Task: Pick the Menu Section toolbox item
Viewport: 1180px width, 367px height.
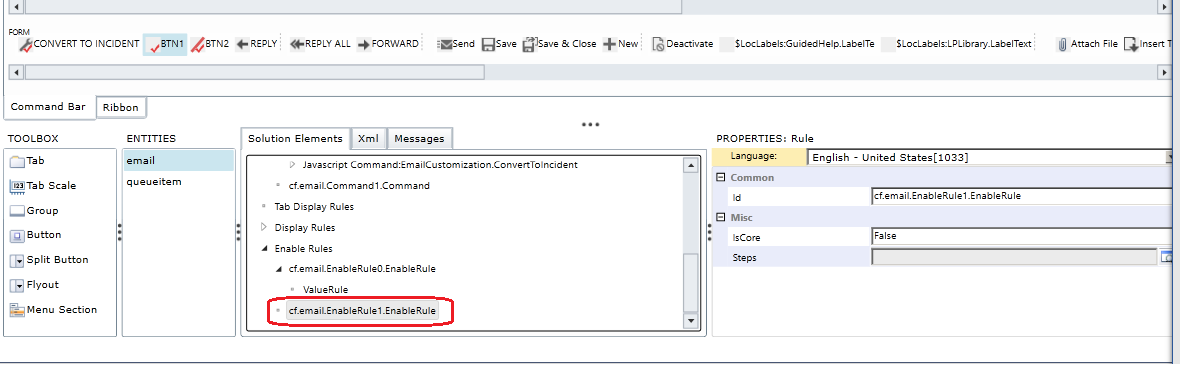Action: click(53, 309)
